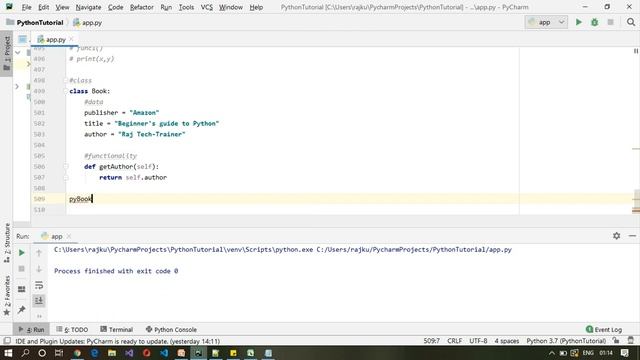
Task: Open the Terminal tool window tab
Action: click(117, 329)
